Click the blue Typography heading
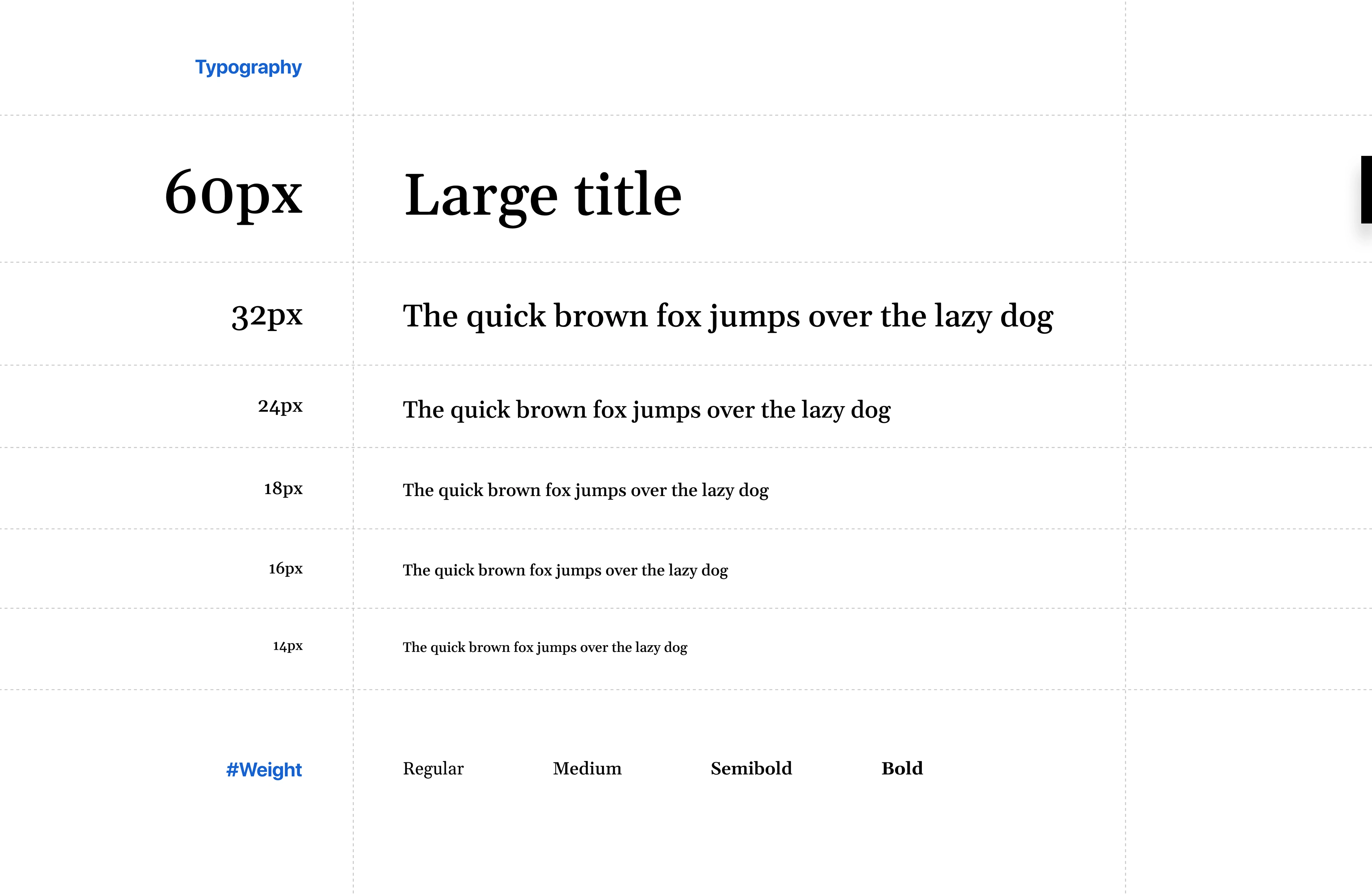This screenshot has height=895, width=1372. click(248, 68)
